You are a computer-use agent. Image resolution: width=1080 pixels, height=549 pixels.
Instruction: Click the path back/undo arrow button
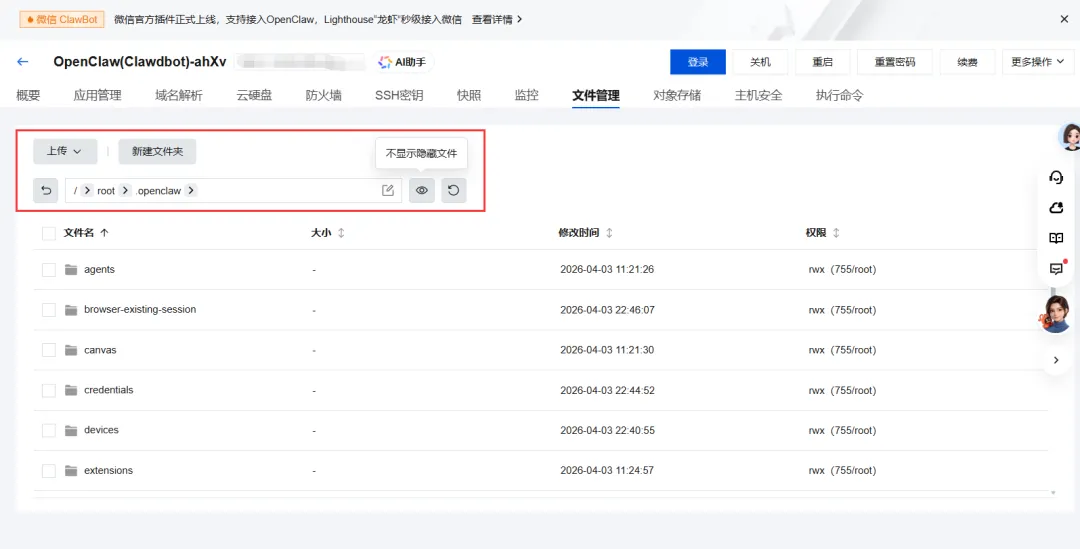pos(46,191)
